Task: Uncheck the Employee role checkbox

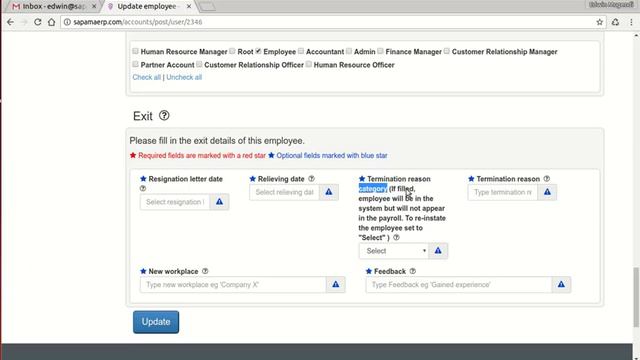Action: [x=258, y=51]
